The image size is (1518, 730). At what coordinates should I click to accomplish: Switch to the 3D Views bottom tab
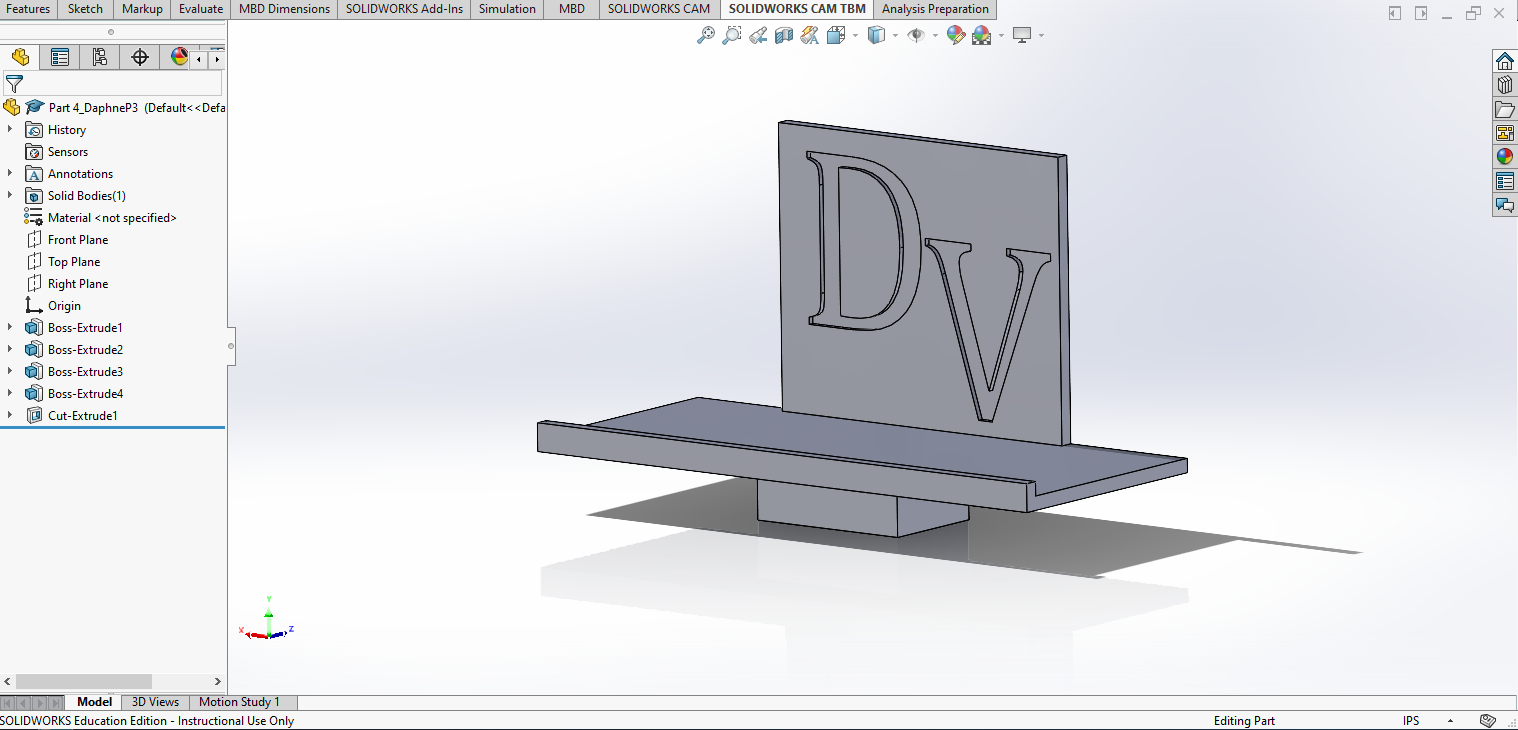(155, 702)
